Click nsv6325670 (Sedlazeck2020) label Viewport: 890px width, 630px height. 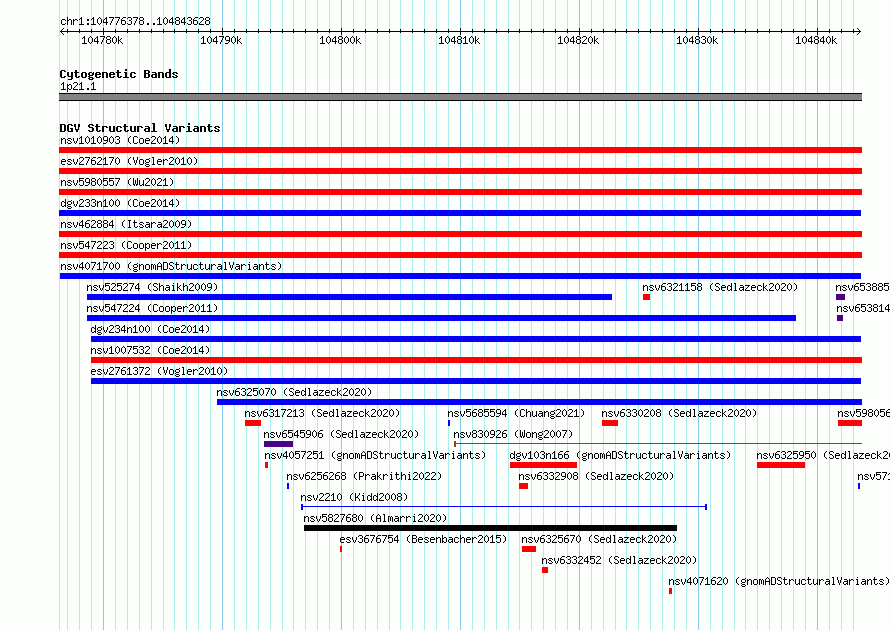[599, 539]
